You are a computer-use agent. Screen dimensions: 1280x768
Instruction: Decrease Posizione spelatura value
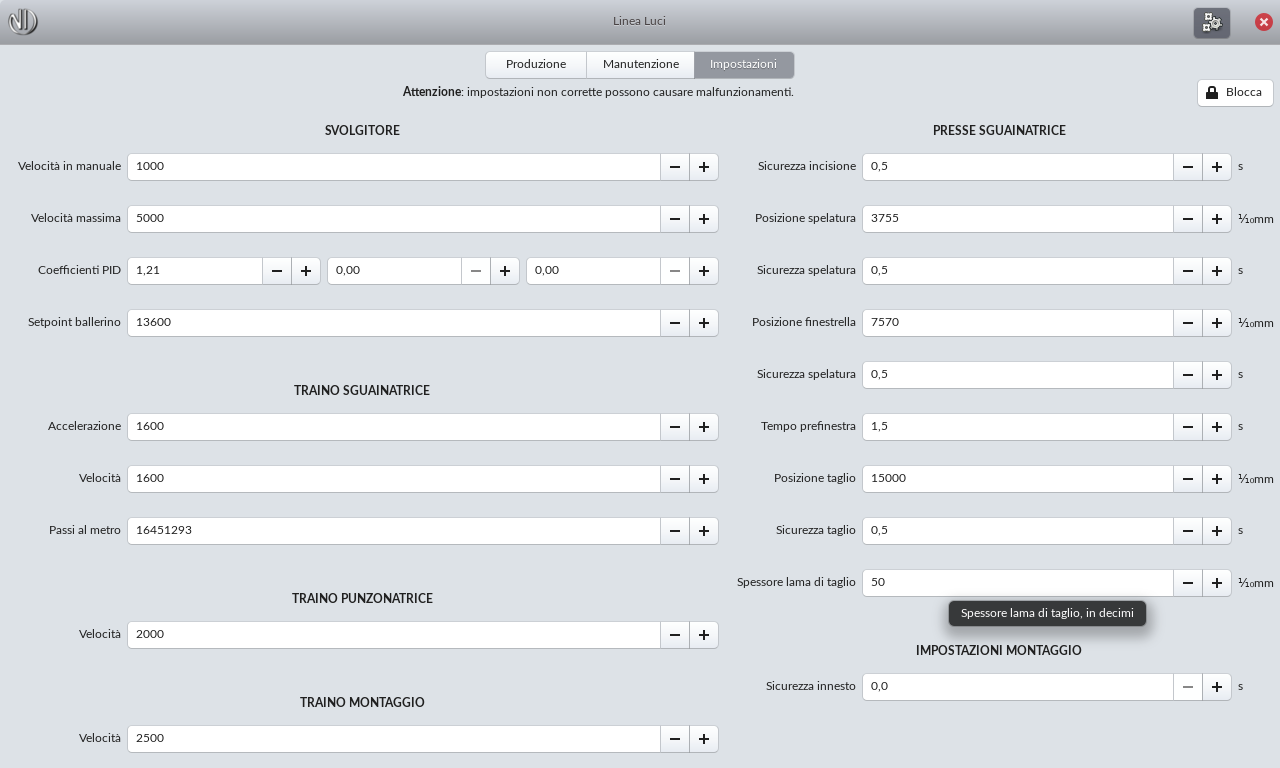1188,219
